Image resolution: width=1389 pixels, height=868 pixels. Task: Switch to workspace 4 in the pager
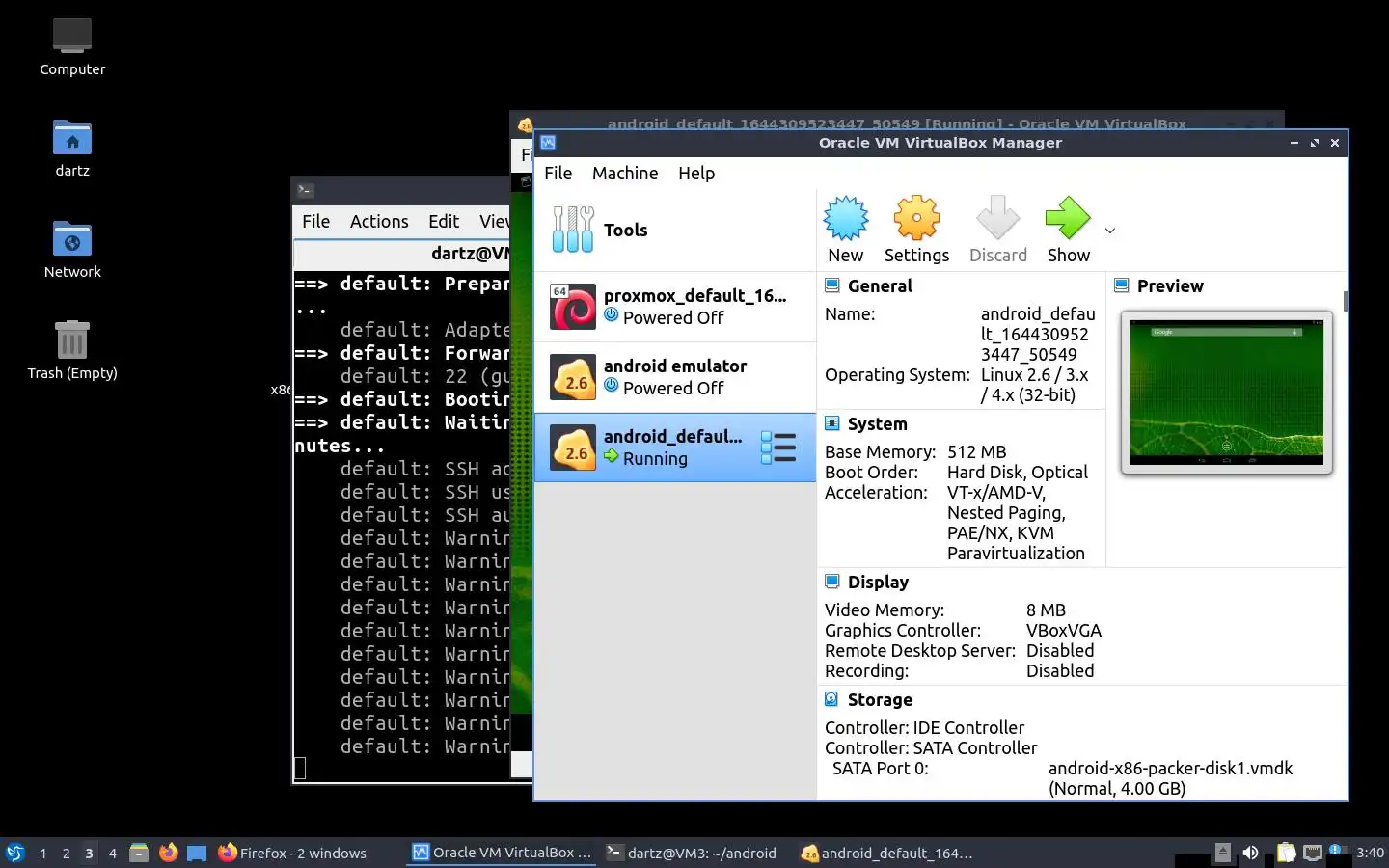coord(112,854)
